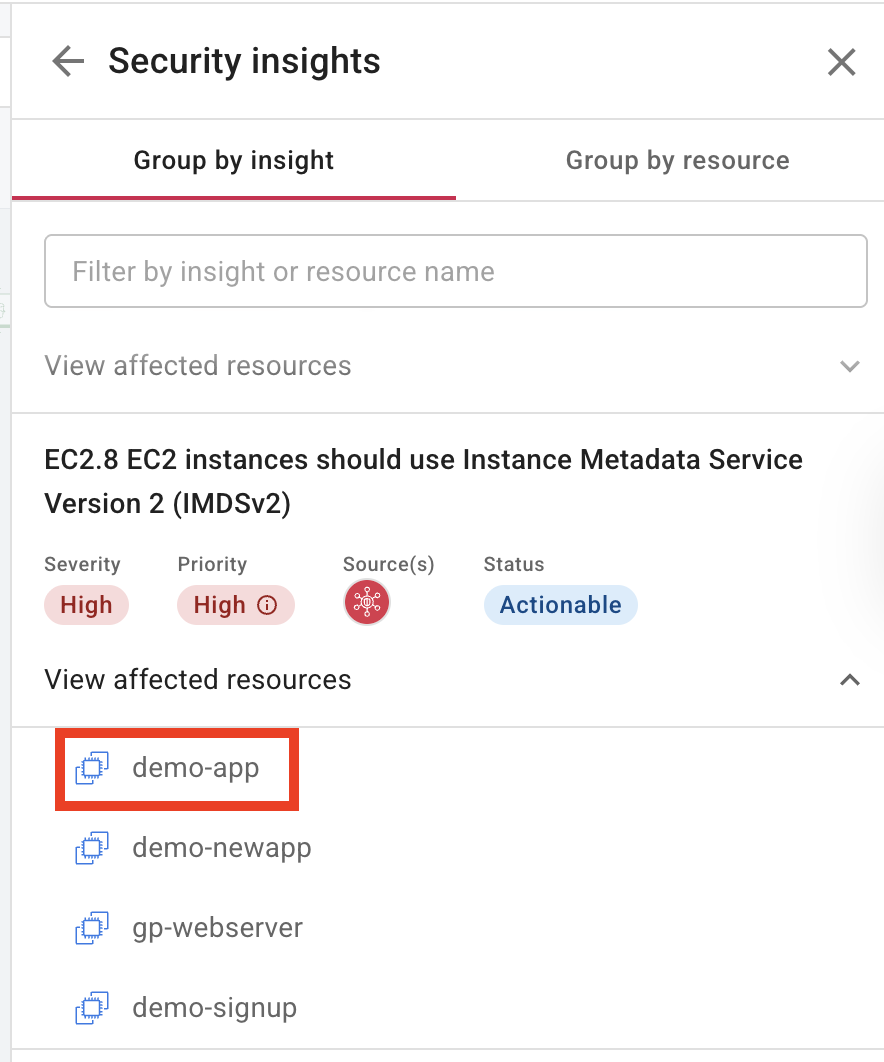Click the EC2 icon beside demo-newapp
The width and height of the screenshot is (884, 1062).
92,848
